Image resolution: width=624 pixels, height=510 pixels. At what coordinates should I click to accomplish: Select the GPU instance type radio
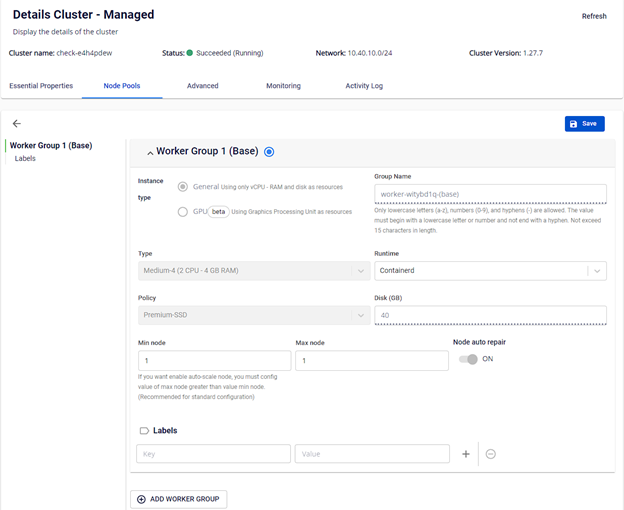coord(182,211)
